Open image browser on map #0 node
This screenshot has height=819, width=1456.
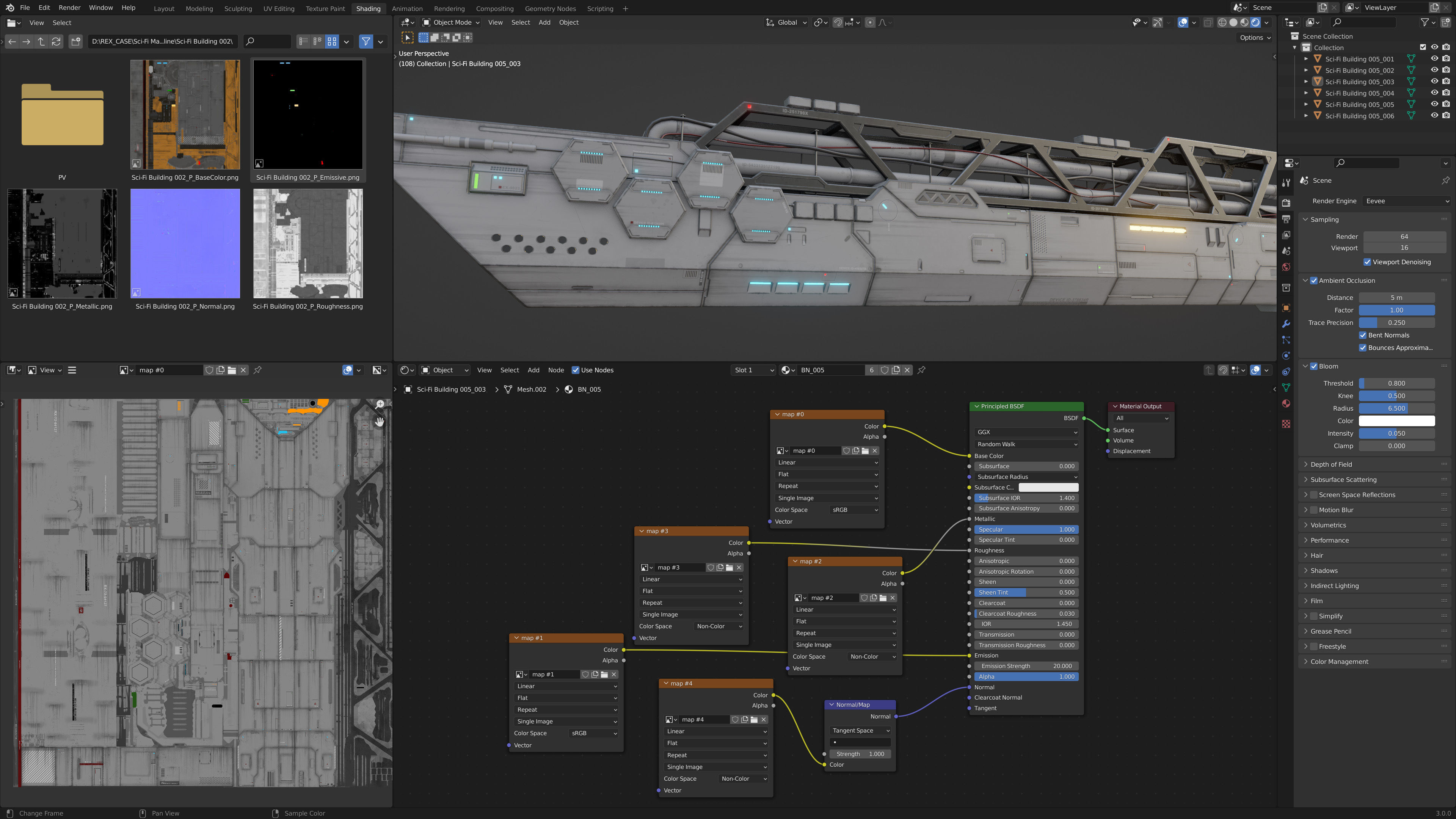pos(783,450)
